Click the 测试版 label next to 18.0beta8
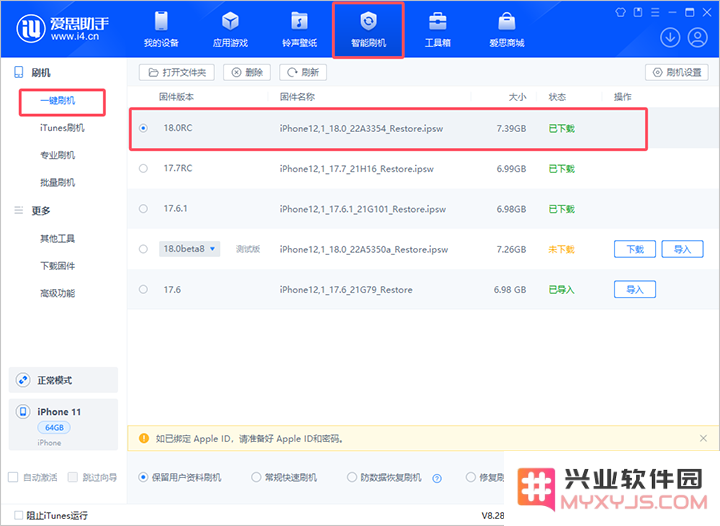This screenshot has height=526, width=720. (x=248, y=249)
